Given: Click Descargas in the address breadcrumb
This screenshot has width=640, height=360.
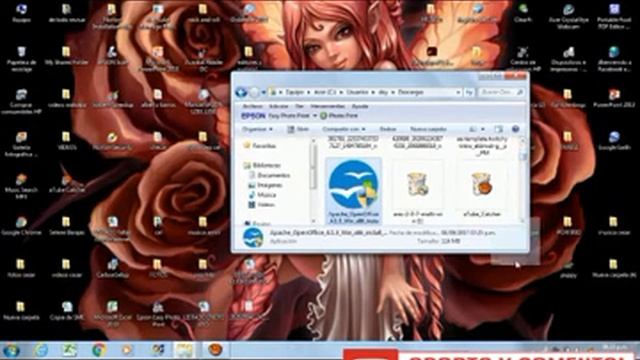Looking at the screenshot, I should (410, 93).
